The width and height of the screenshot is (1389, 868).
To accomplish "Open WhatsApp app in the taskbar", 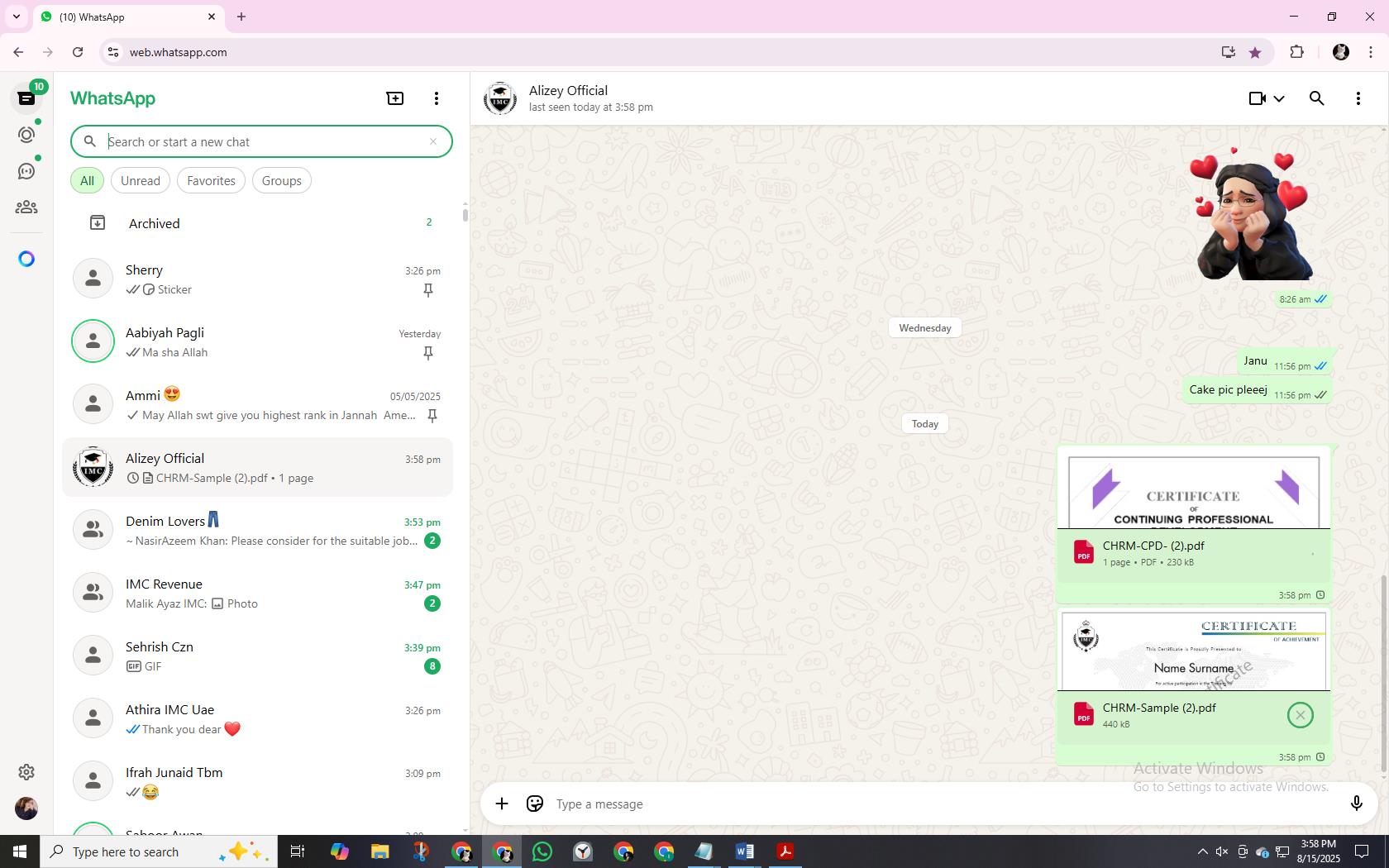I will tap(542, 851).
